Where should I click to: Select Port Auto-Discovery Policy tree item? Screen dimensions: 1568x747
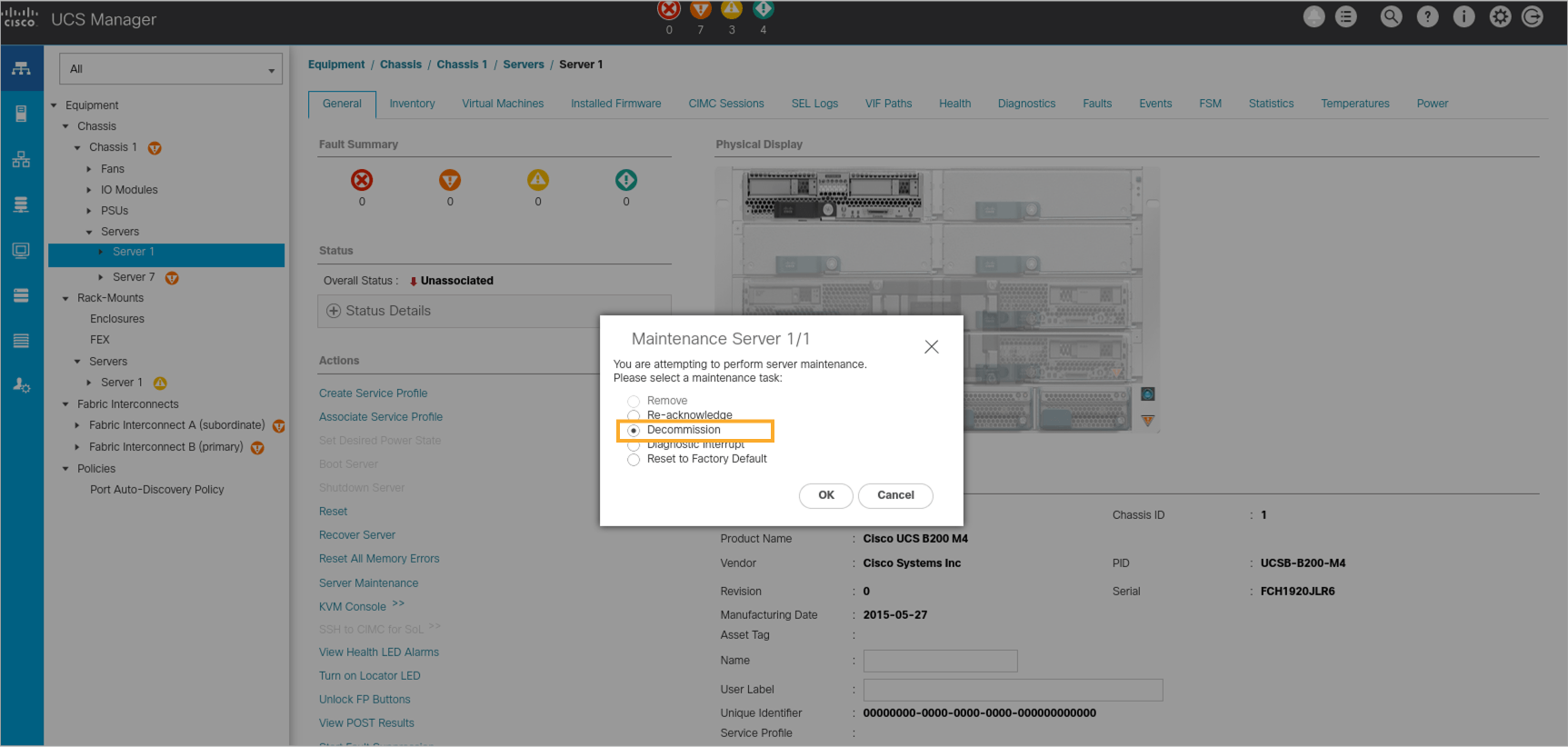click(x=156, y=490)
